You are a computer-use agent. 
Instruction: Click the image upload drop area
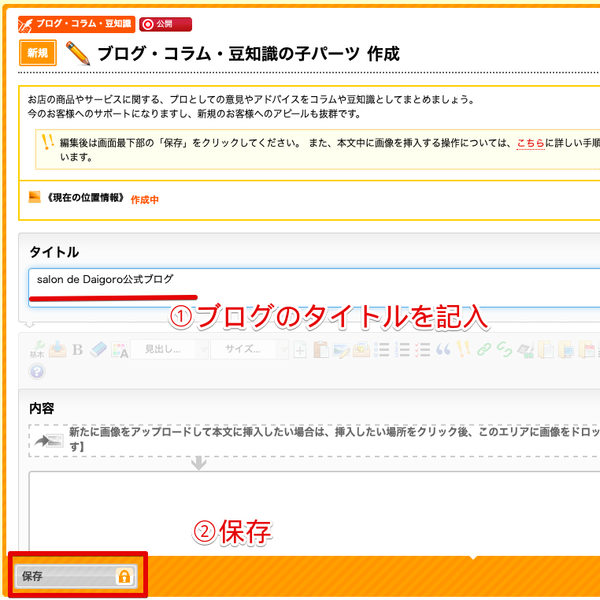312,440
